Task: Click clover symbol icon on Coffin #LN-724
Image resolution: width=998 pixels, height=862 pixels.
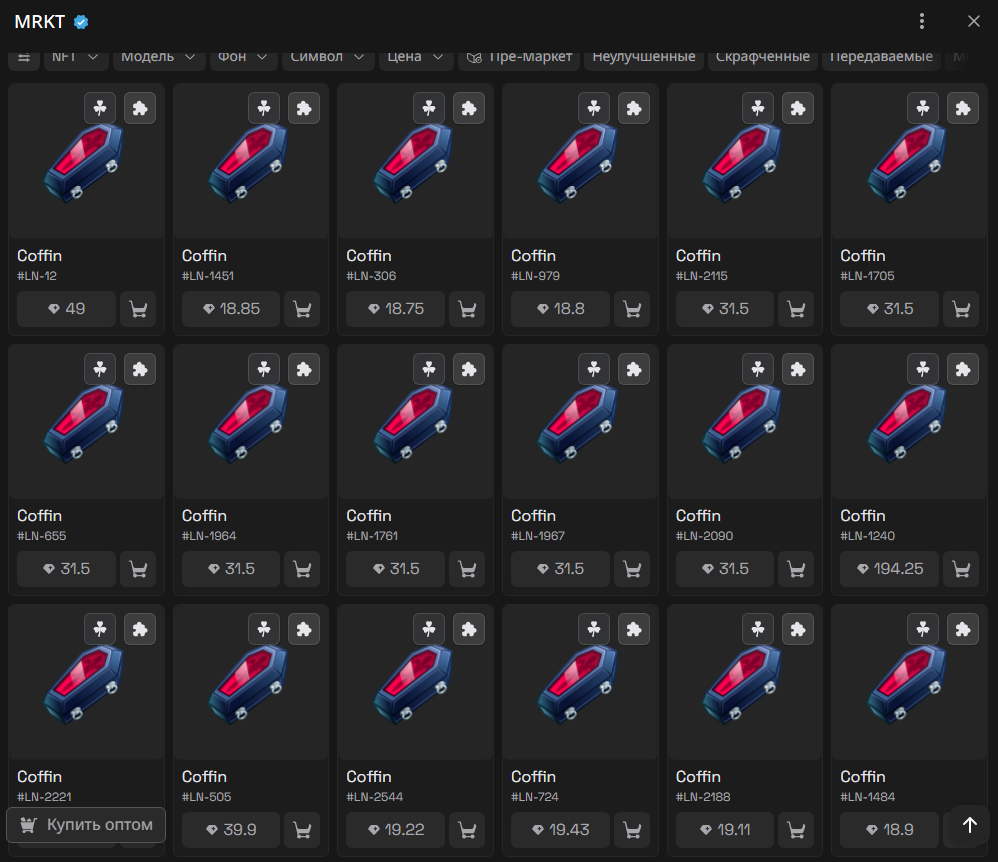Action: [594, 629]
